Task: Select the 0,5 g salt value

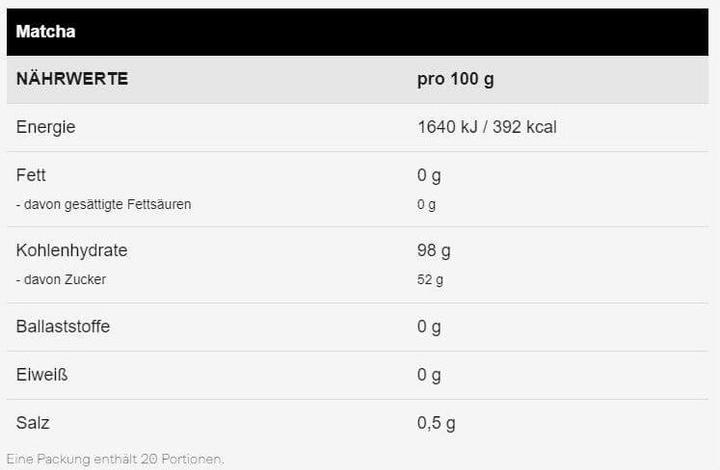Action: point(436,422)
